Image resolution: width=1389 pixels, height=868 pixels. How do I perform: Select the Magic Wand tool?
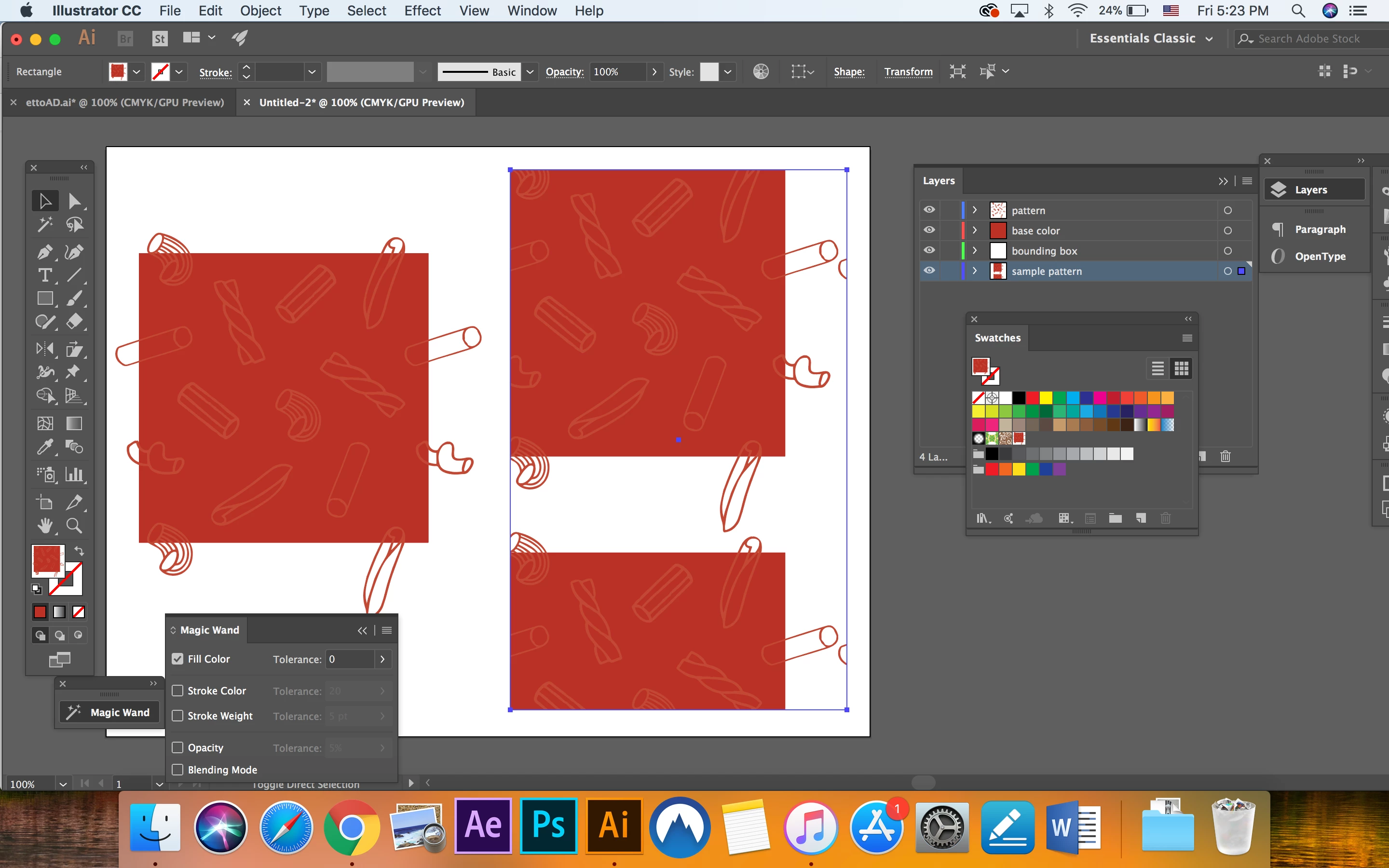45,224
